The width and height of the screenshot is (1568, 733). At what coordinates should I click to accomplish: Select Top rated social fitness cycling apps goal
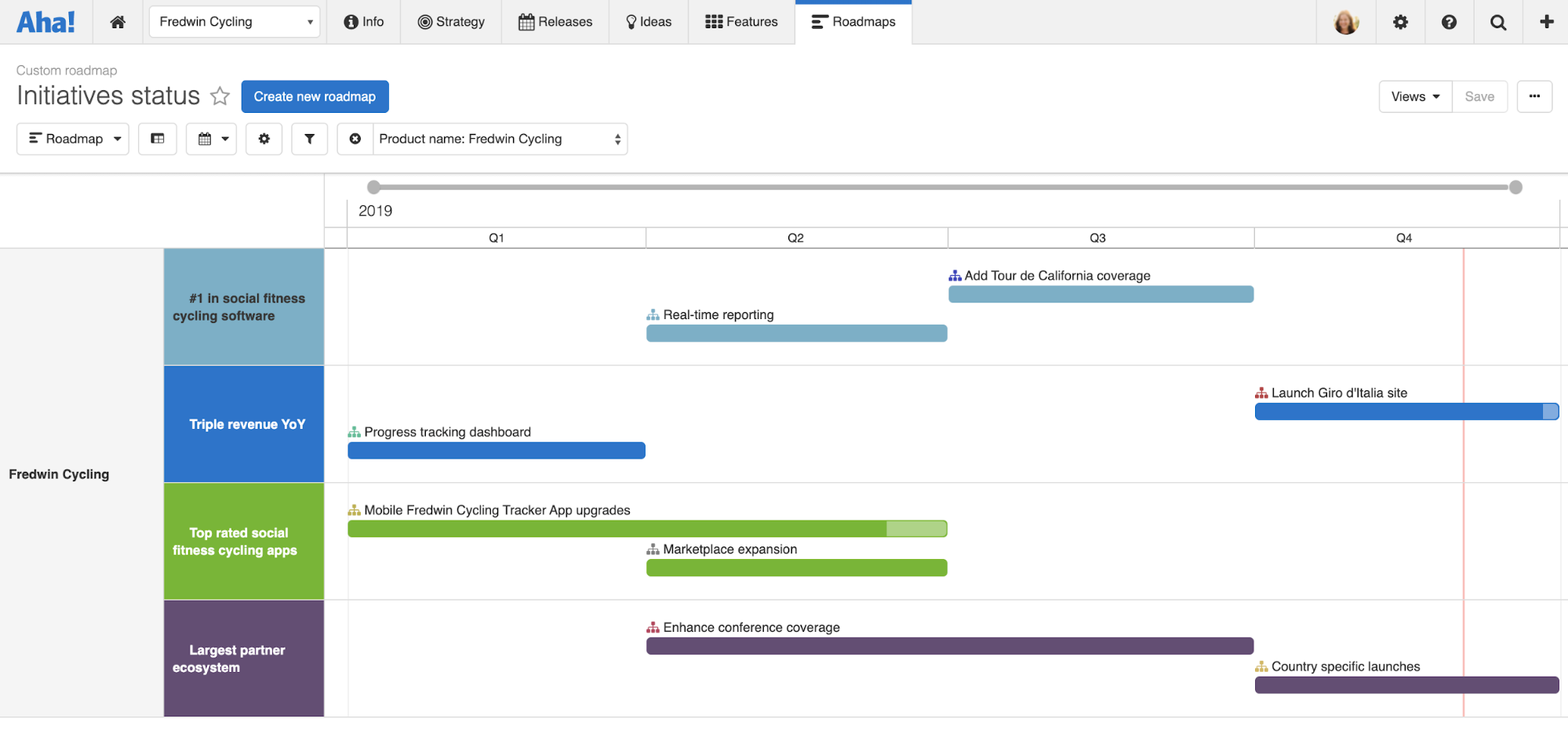click(x=244, y=541)
